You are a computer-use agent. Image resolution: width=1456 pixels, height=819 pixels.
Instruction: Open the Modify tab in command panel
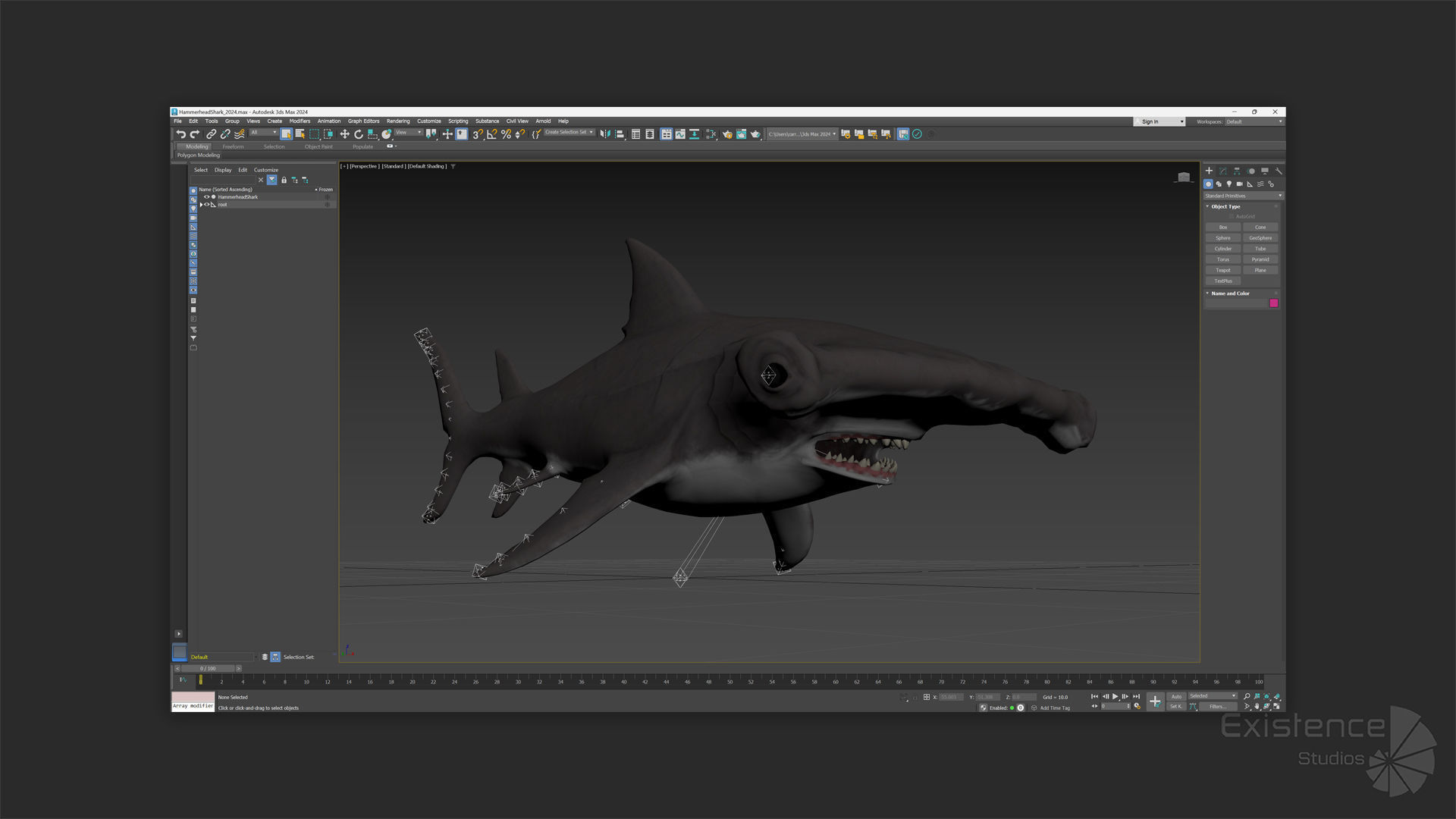1222,171
